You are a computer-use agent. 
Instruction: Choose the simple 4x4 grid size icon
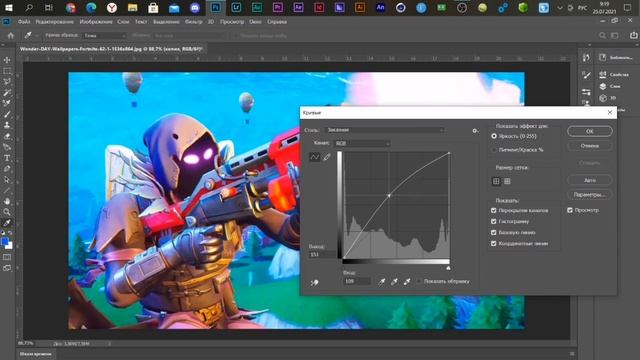pyautogui.click(x=496, y=181)
